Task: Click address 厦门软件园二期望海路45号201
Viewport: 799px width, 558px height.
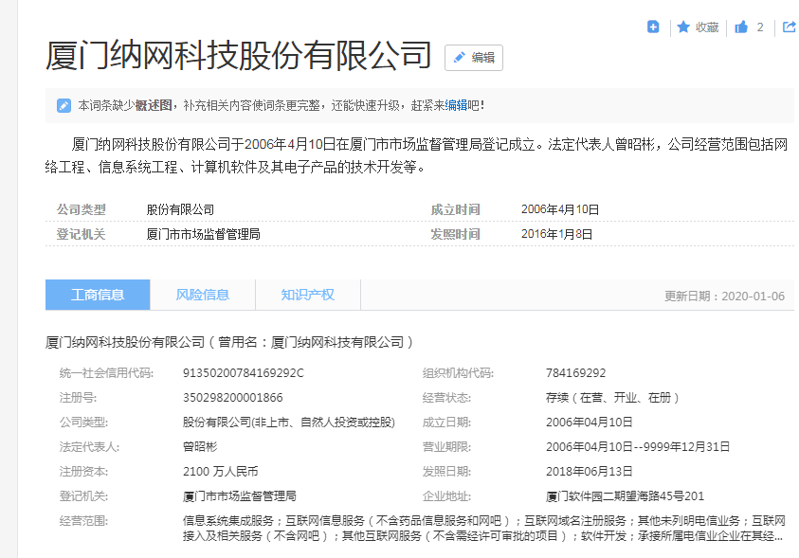Action: pyautogui.click(x=625, y=496)
